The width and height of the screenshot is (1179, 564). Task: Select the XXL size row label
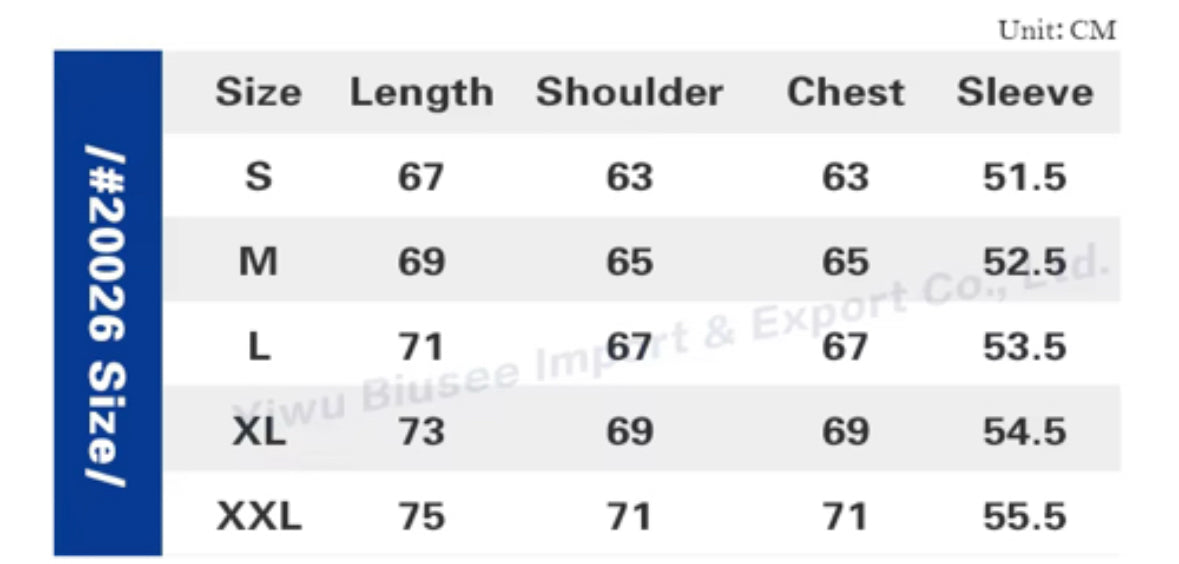[x=258, y=518]
